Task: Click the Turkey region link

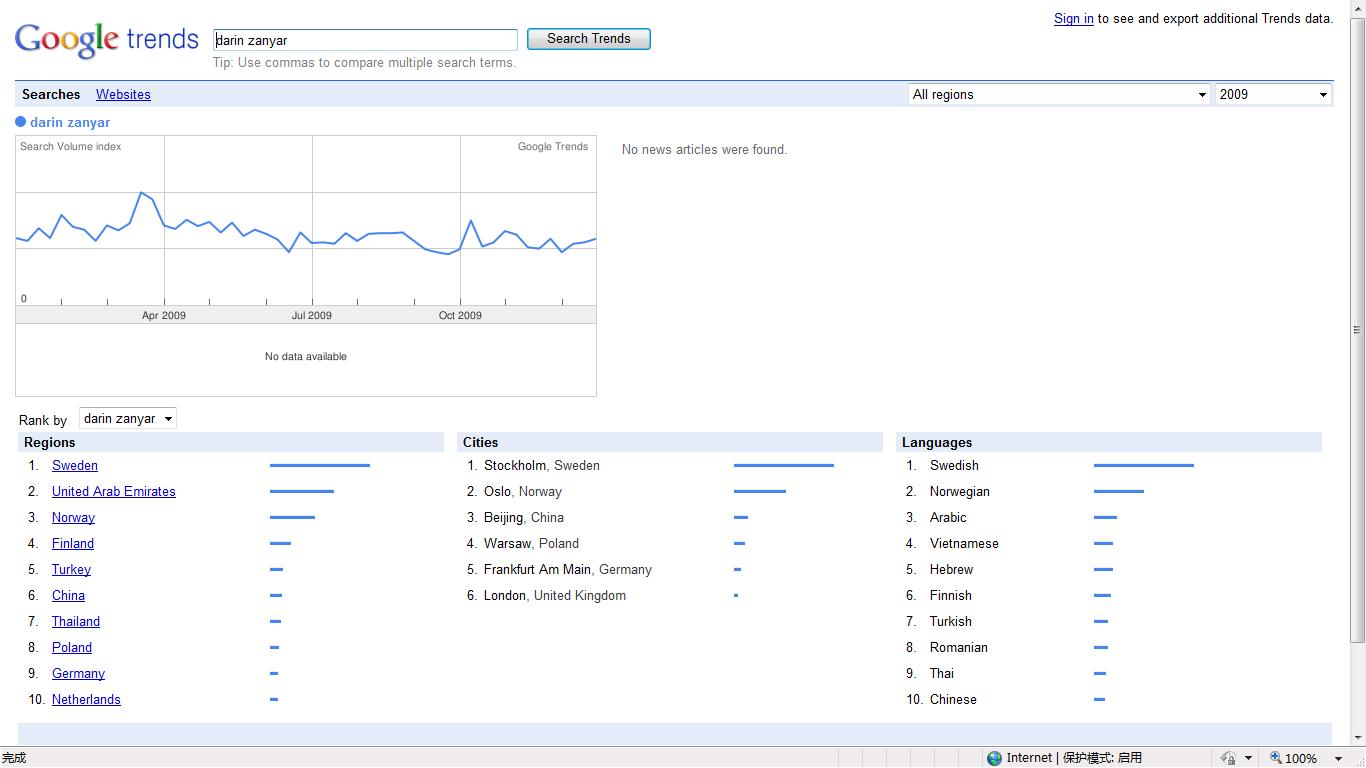Action: coord(71,569)
